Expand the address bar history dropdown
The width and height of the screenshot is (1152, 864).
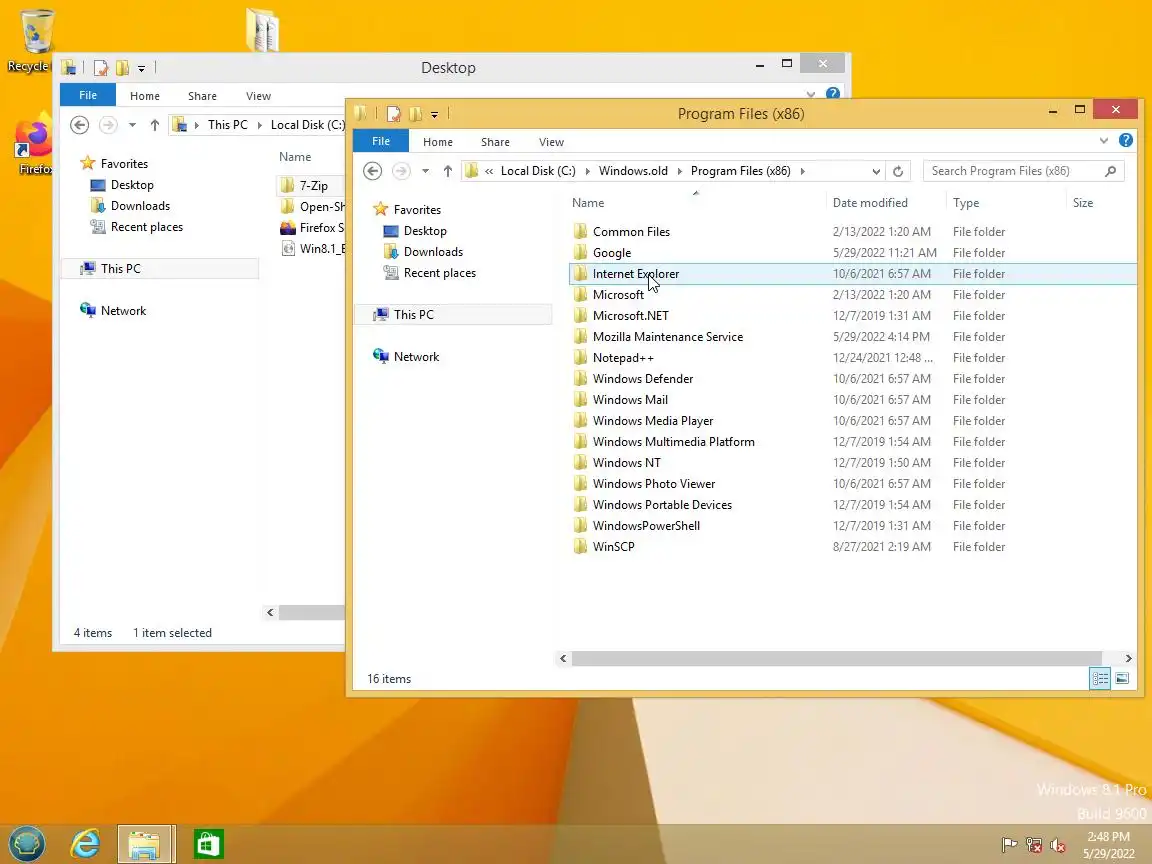pyautogui.click(x=876, y=171)
